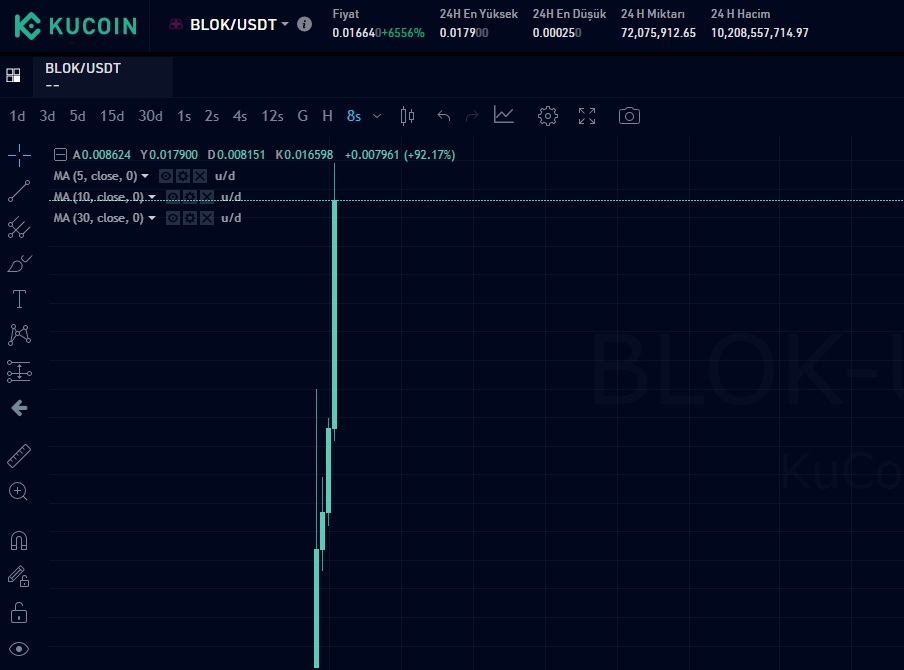
Task: Hide the MA 30 indicator
Action: pyautogui.click(x=172, y=218)
